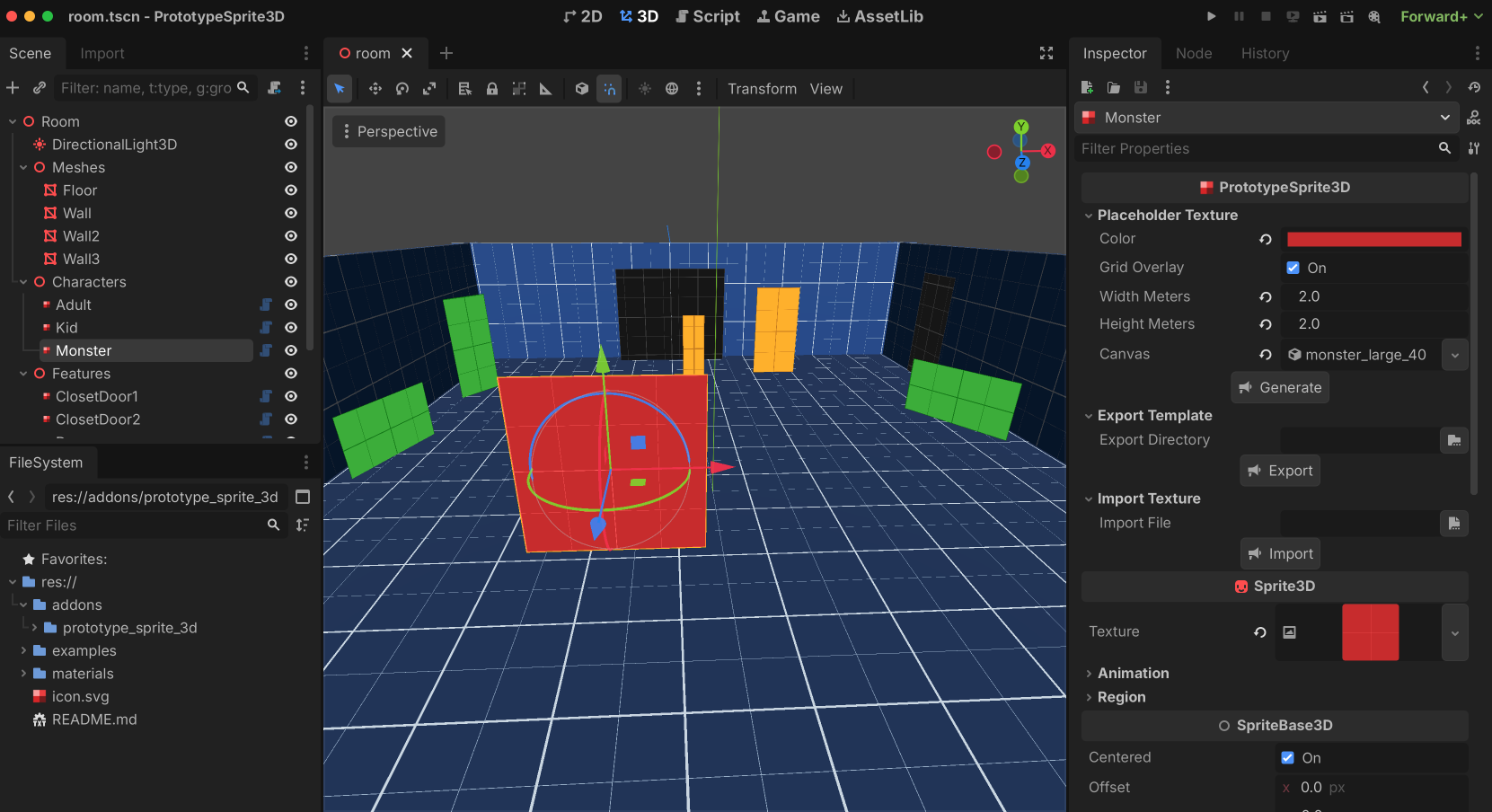
Task: Open the Perspective view dropdown
Action: pos(388,131)
